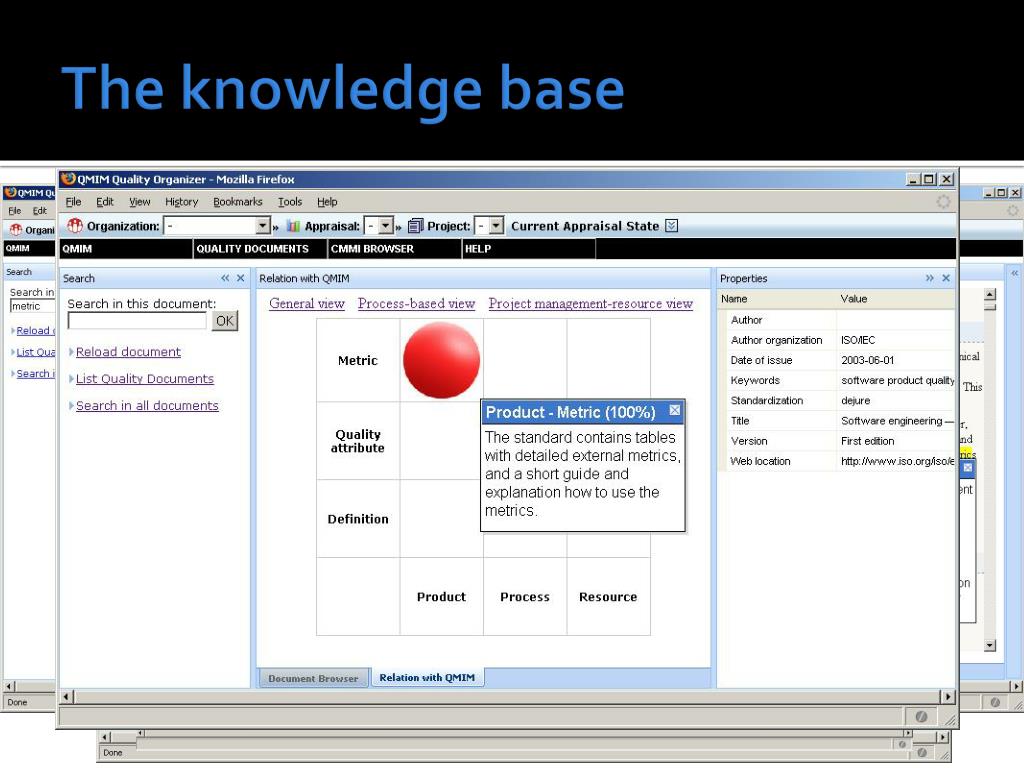Click the Process column label
Image resolution: width=1024 pixels, height=768 pixels.
click(x=524, y=597)
